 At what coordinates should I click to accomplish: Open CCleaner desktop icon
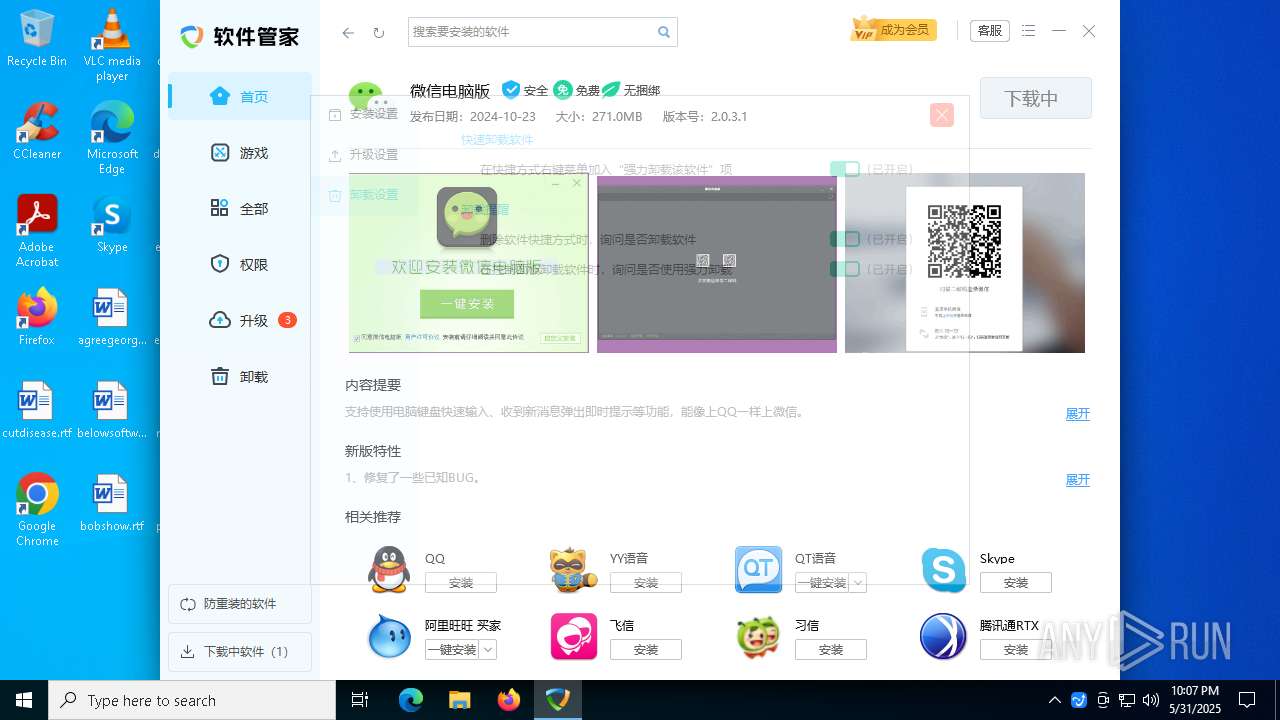37,131
